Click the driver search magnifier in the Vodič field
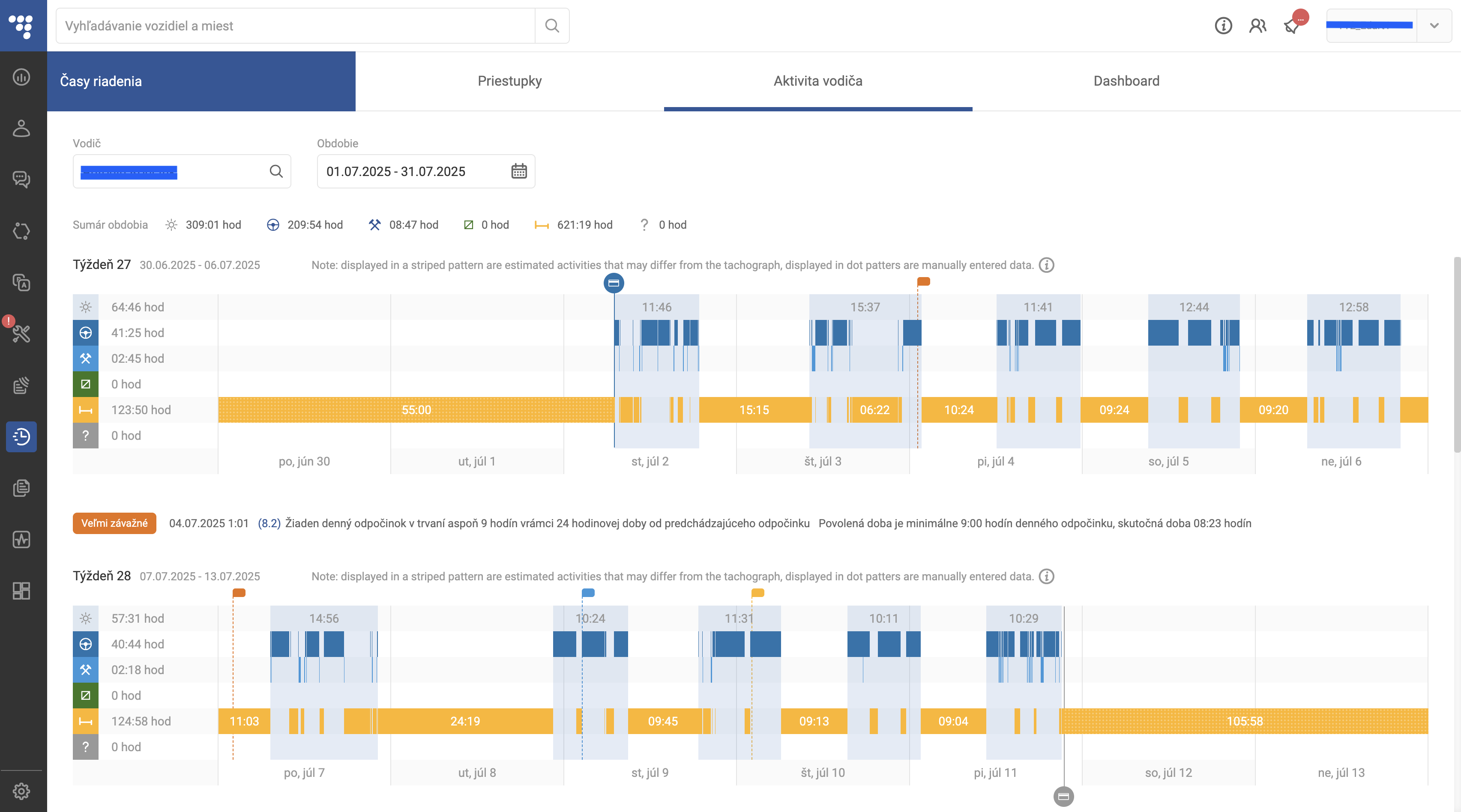Viewport: 1461px width, 812px height. 276,171
